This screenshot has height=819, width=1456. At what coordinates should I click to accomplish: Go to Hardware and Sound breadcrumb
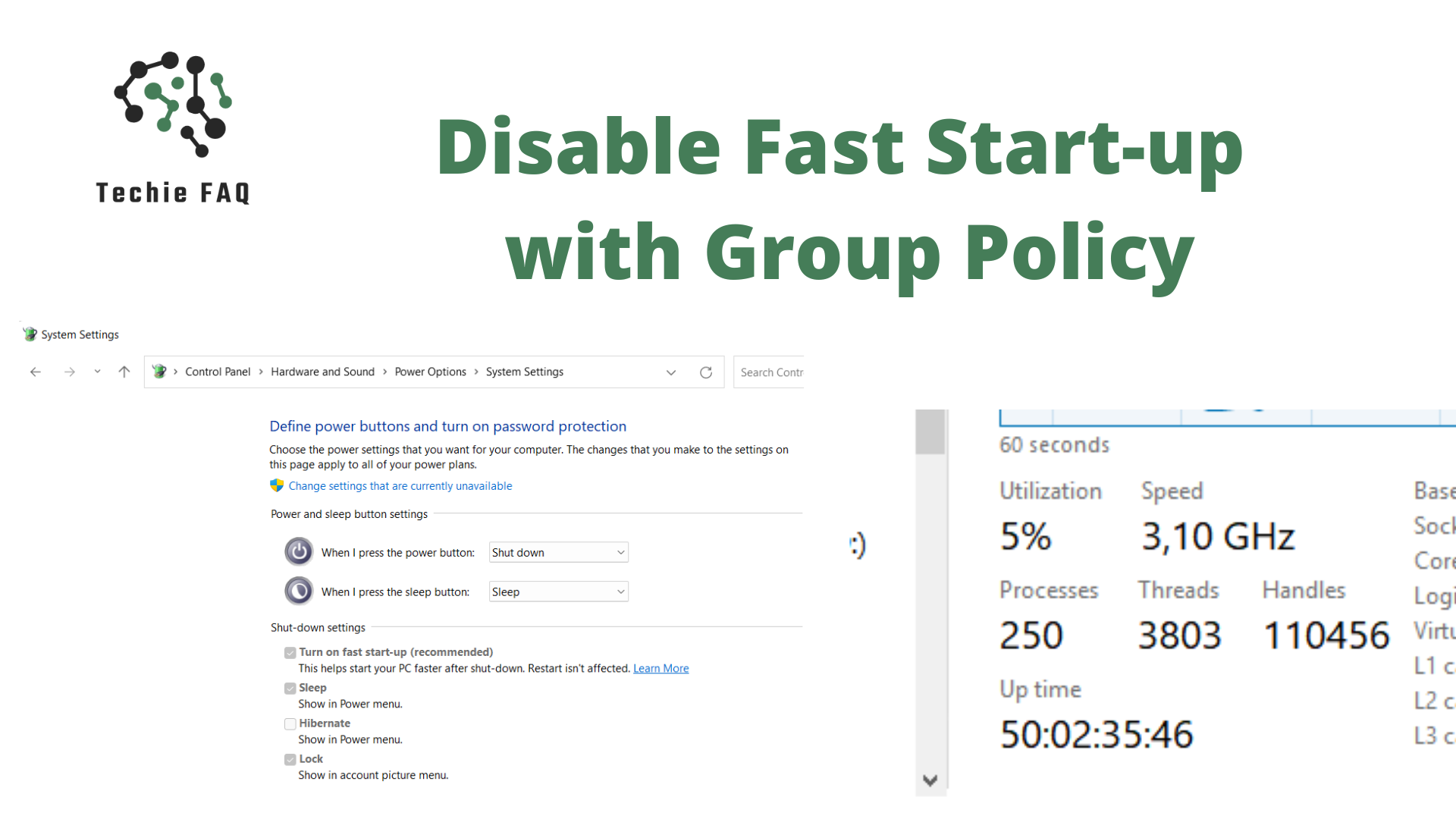(x=322, y=372)
